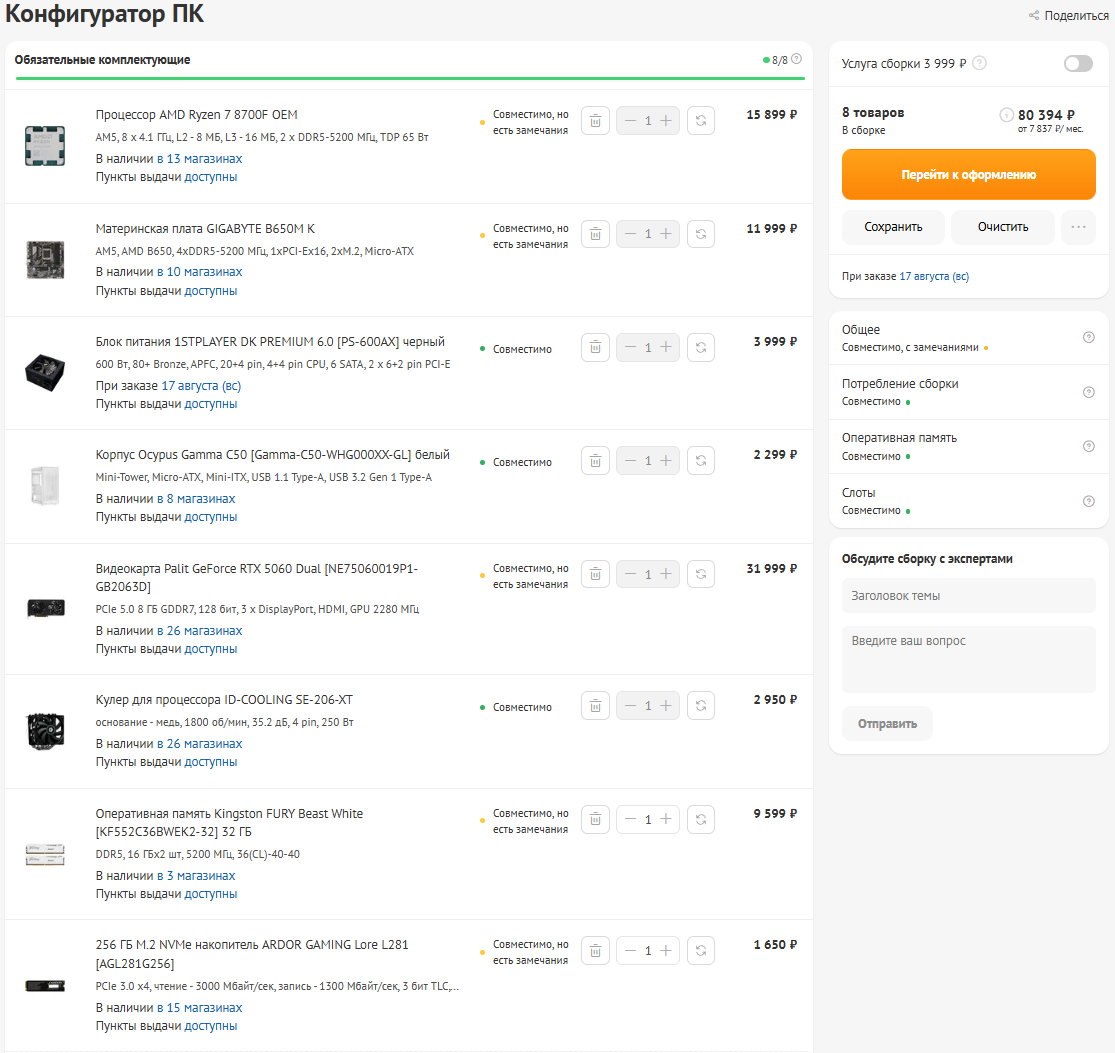This screenshot has height=1053, width=1115.
Task: Open the processor thumbnail image
Action: pyautogui.click(x=45, y=146)
